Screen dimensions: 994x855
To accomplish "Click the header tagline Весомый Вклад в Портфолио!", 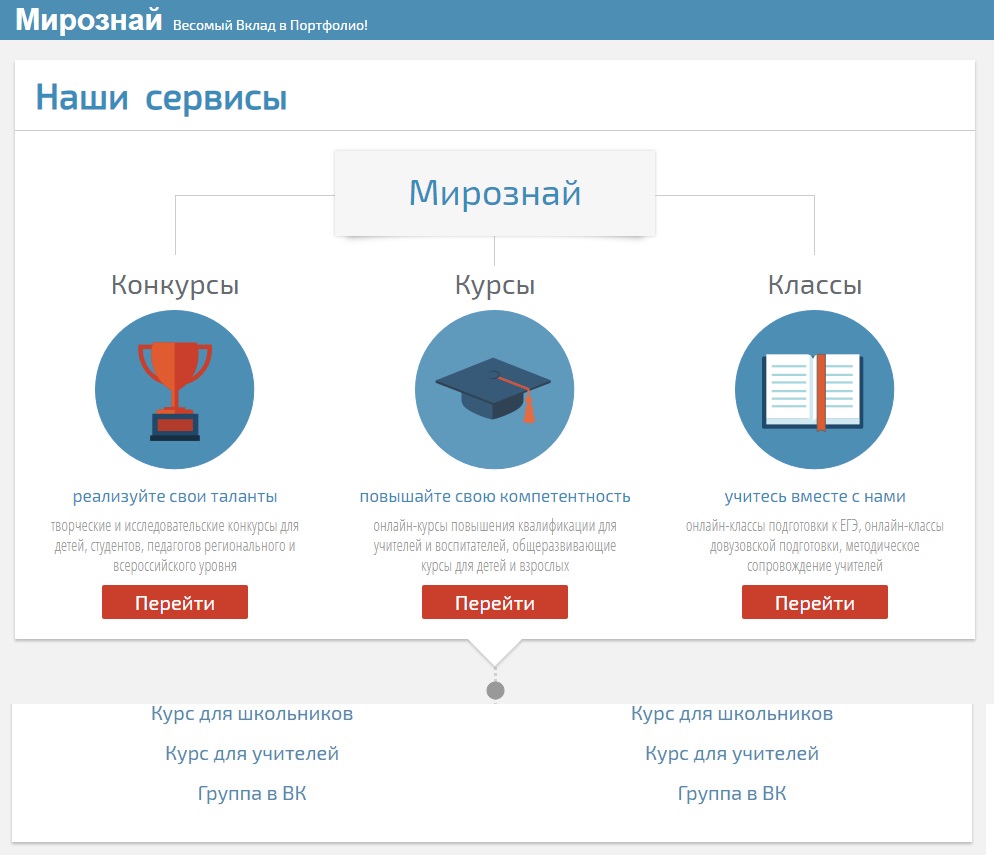I will point(270,25).
